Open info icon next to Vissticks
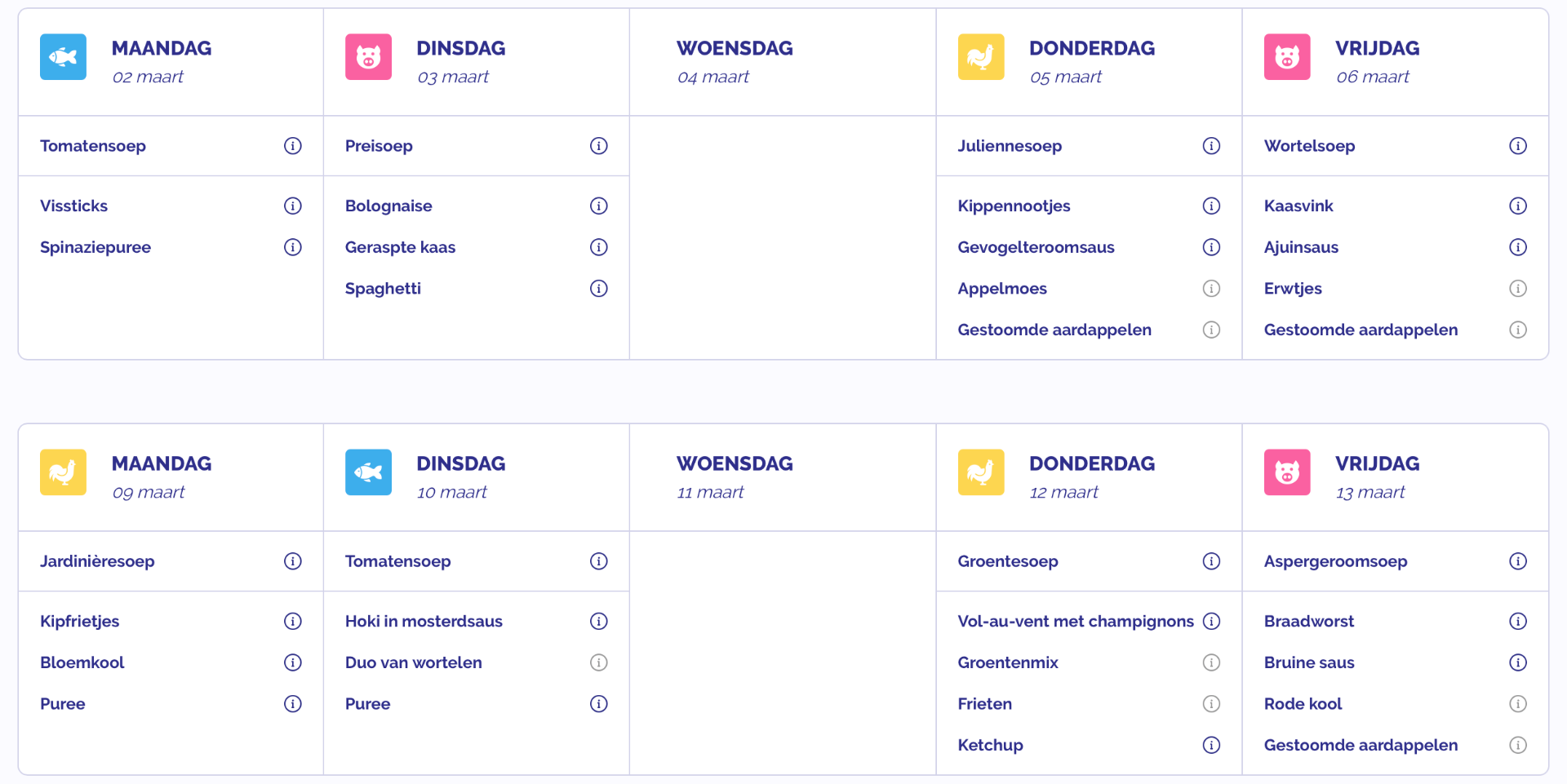This screenshot has width=1567, height=784. click(293, 206)
